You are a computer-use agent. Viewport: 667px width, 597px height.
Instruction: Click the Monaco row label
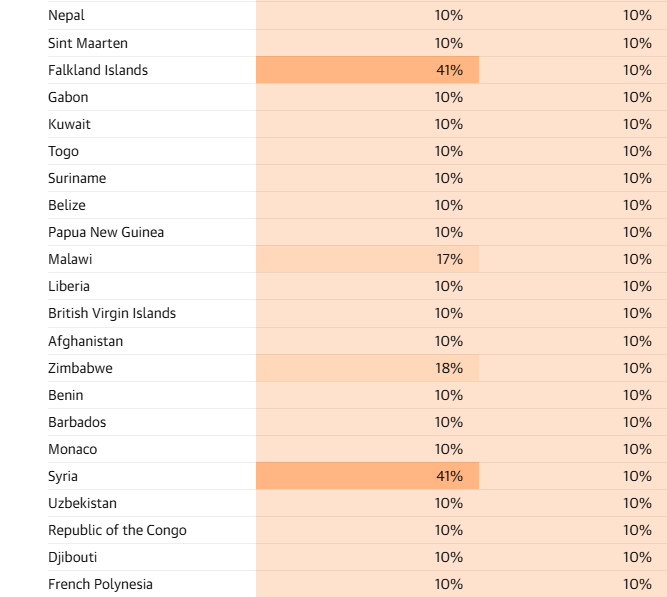pyautogui.click(x=73, y=449)
